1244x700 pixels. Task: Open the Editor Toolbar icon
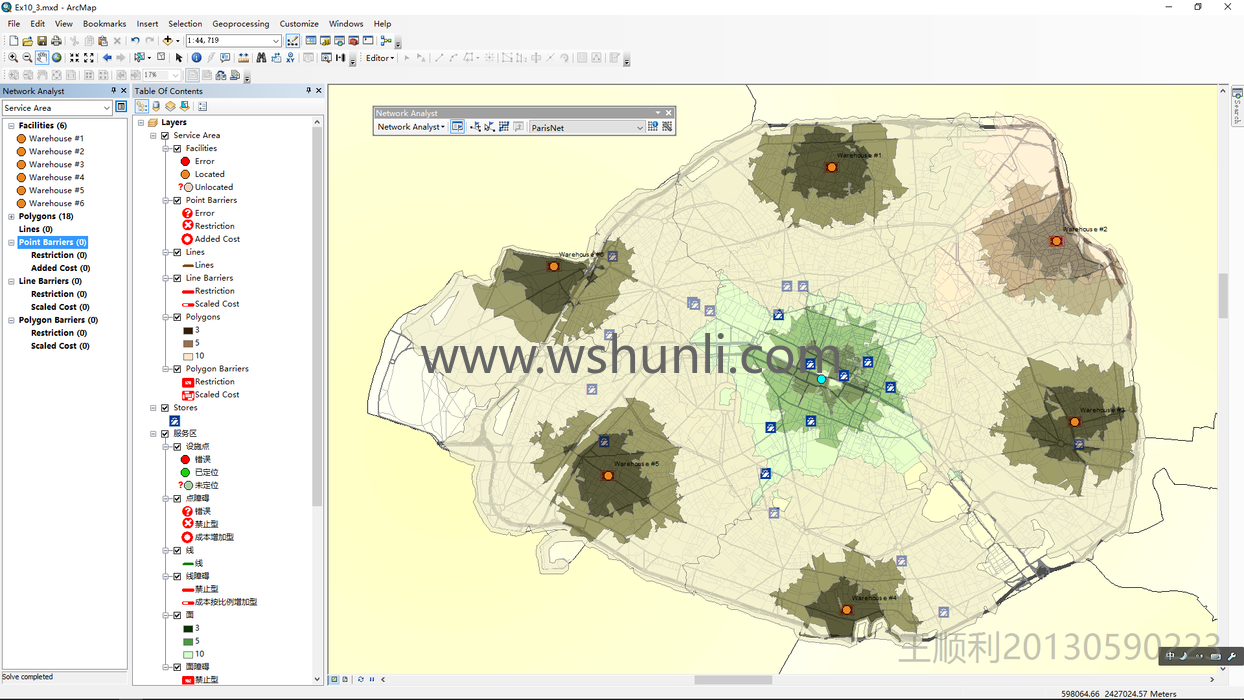pyautogui.click(x=293, y=41)
